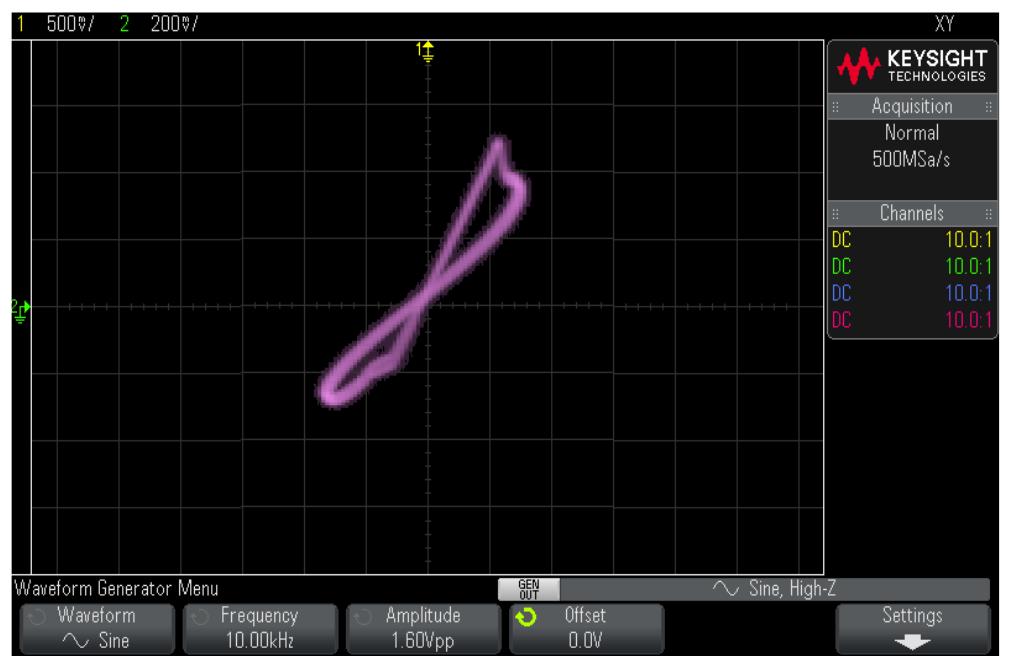Click the GEN OUT indicator badge

point(529,589)
